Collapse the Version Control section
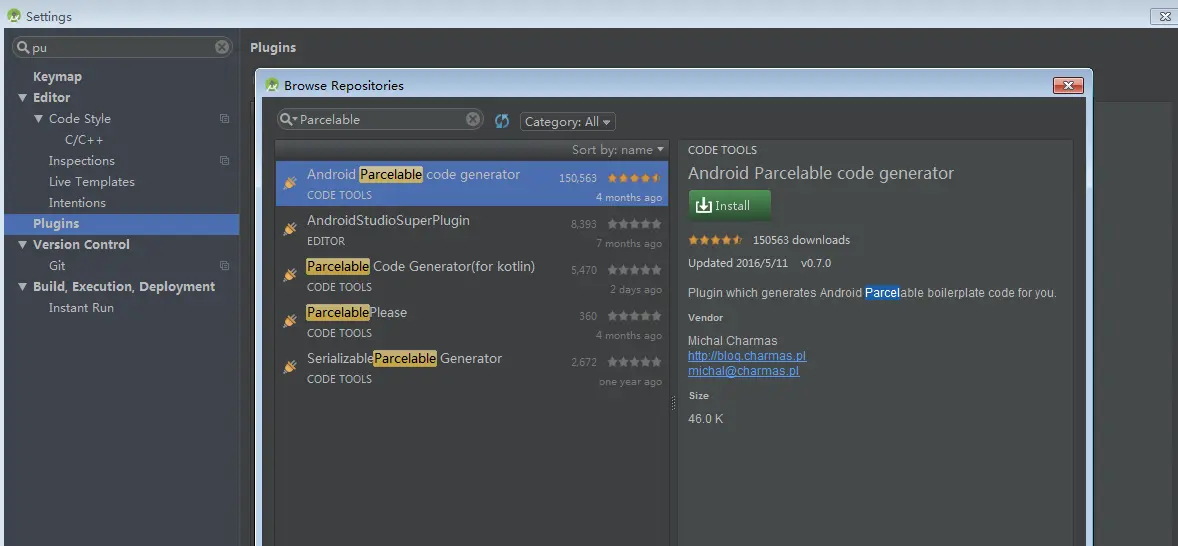The width and height of the screenshot is (1178, 546). pos(23,245)
